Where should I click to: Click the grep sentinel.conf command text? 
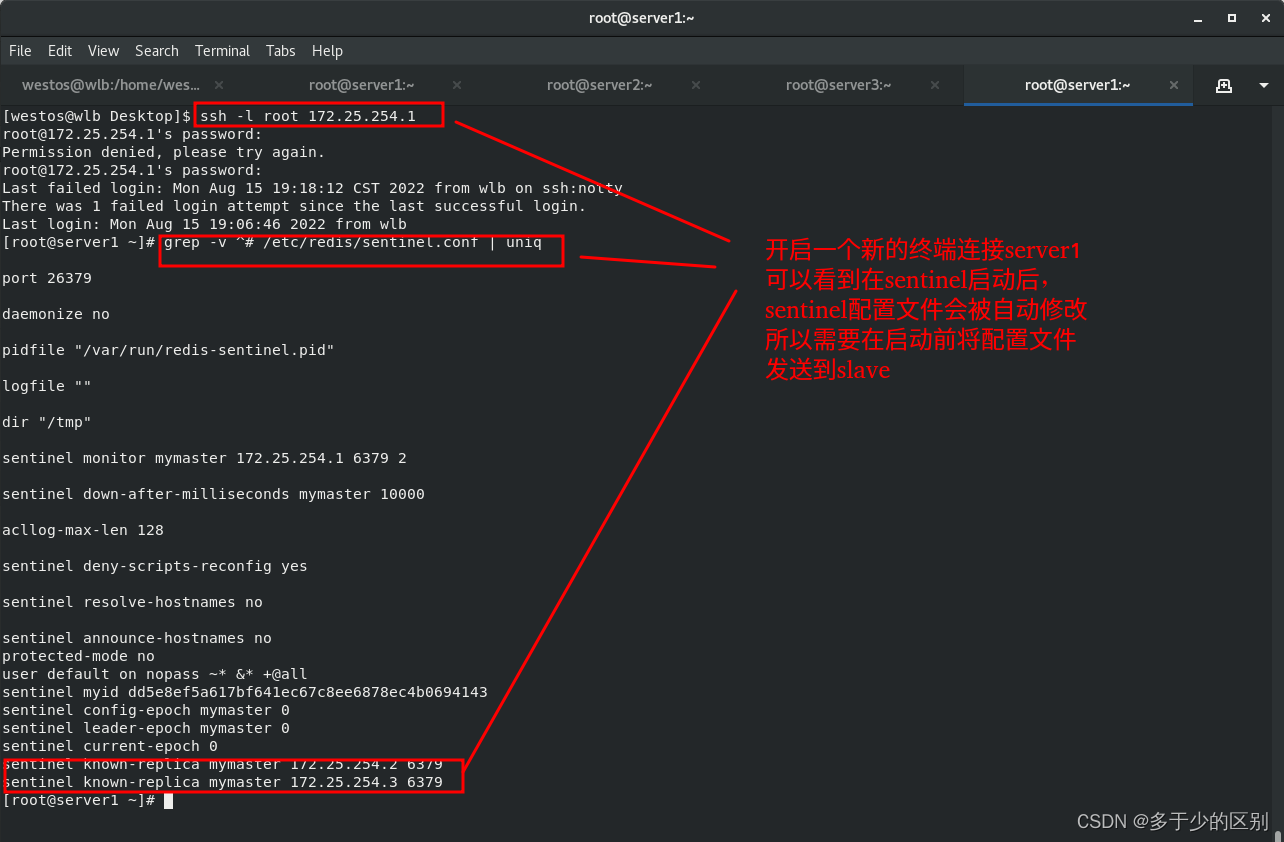352,242
